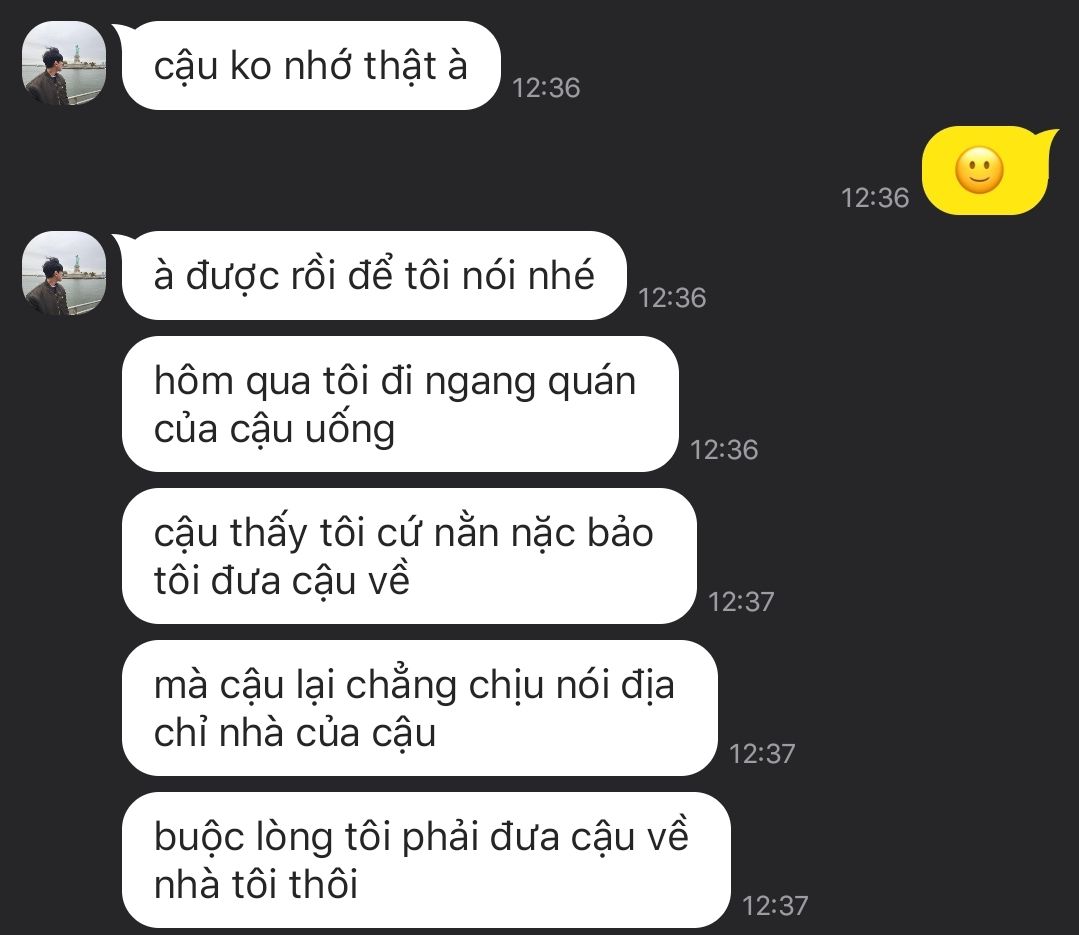Tap the 'hôm qua tôi đi ngang quán' message
The height and width of the screenshot is (935, 1079).
(x=400, y=404)
